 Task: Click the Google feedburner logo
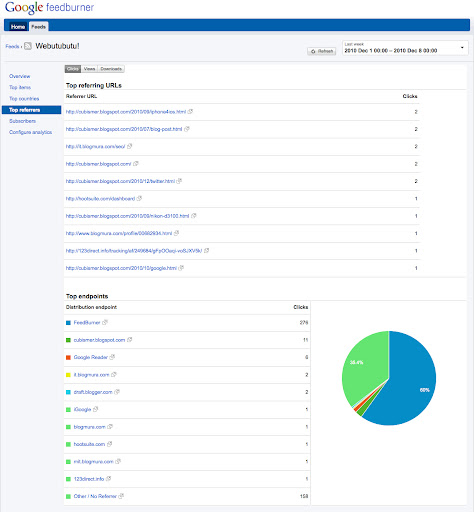click(x=49, y=7)
